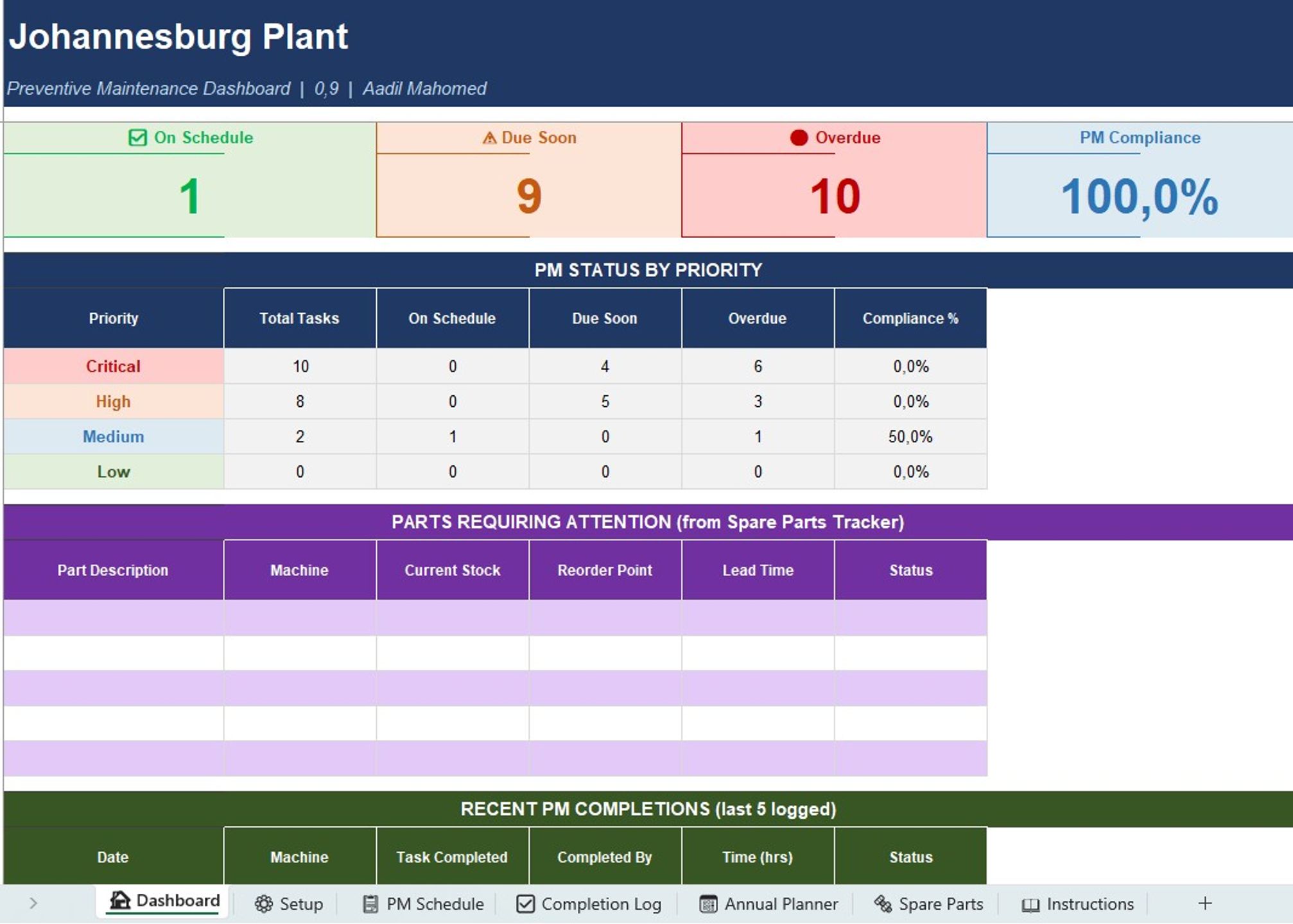The height and width of the screenshot is (924, 1293).
Task: Click the RECENT PM COMPLETIONS header
Action: pyautogui.click(x=648, y=809)
